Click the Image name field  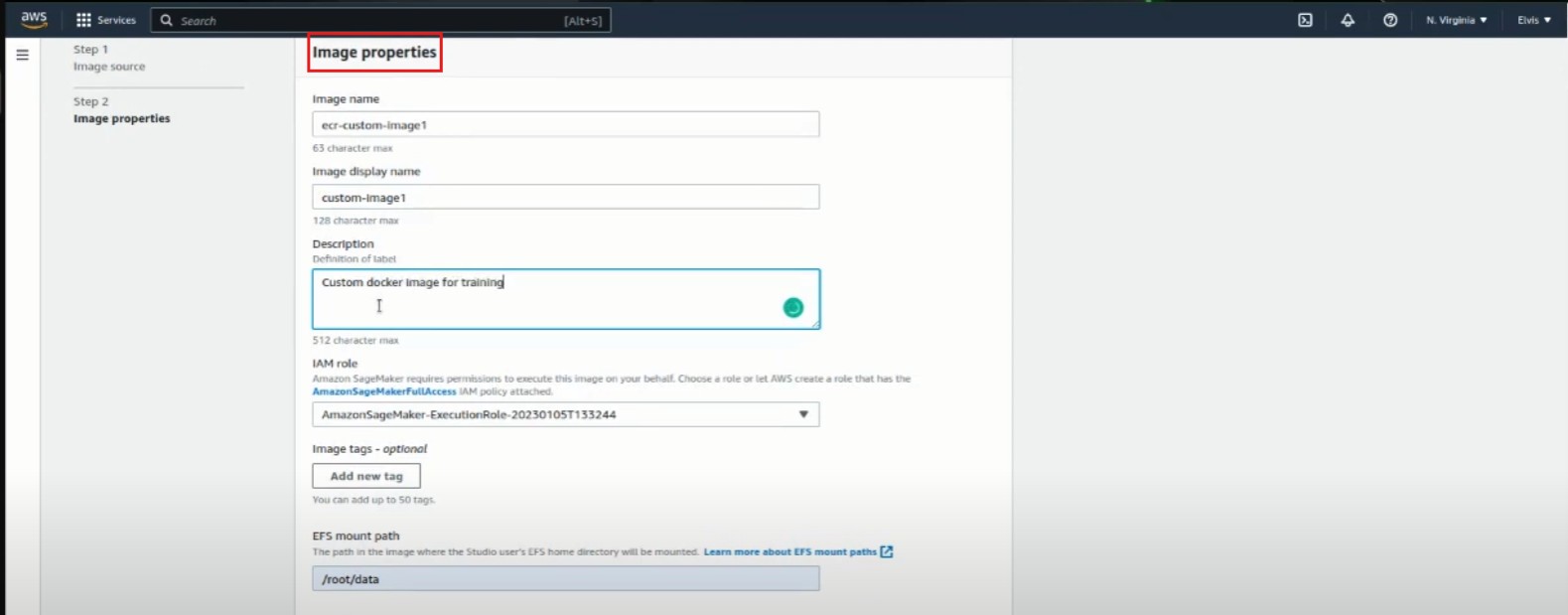pyautogui.click(x=565, y=125)
